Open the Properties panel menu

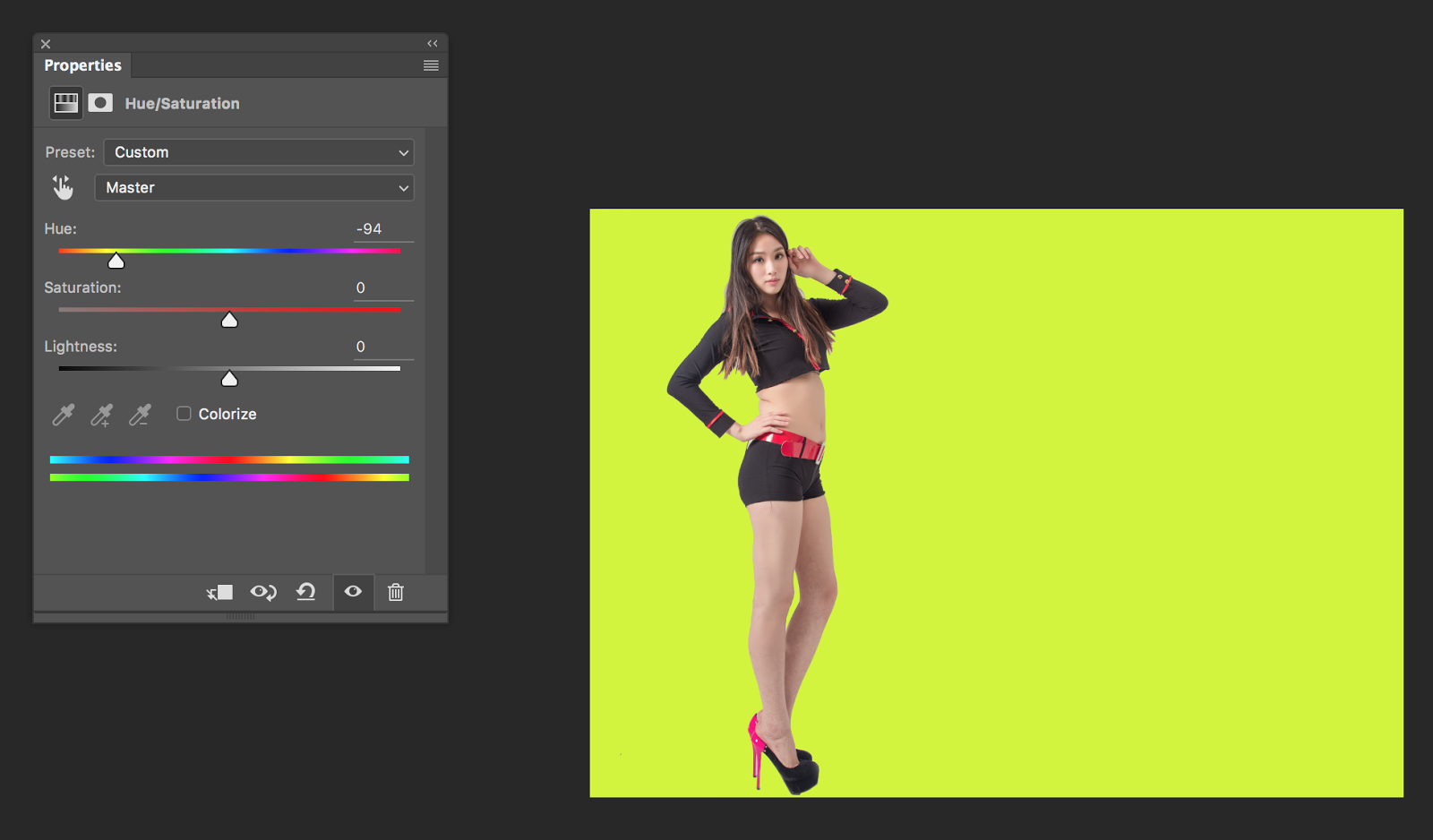pyautogui.click(x=430, y=64)
